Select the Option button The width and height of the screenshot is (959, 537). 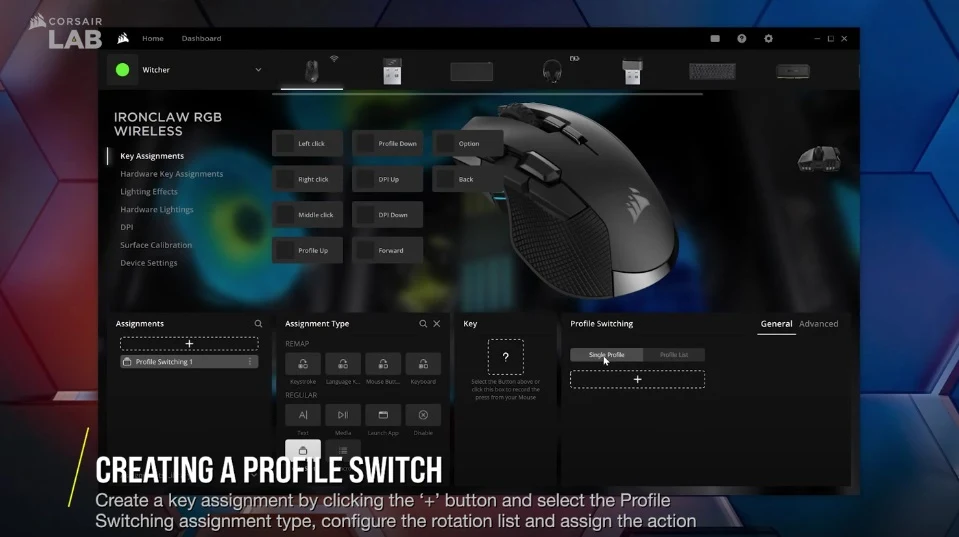[467, 144]
